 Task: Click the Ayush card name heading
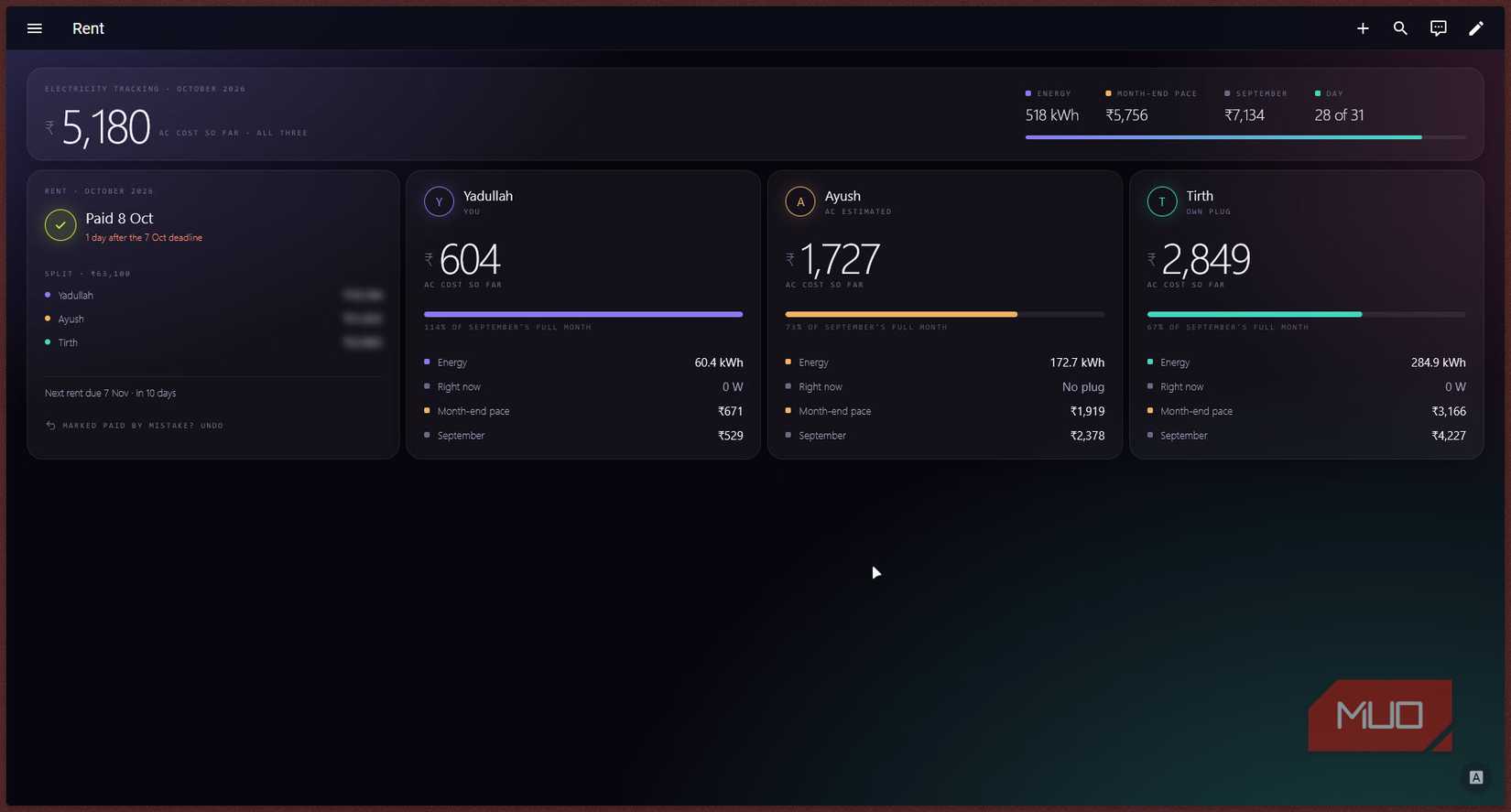tap(842, 196)
